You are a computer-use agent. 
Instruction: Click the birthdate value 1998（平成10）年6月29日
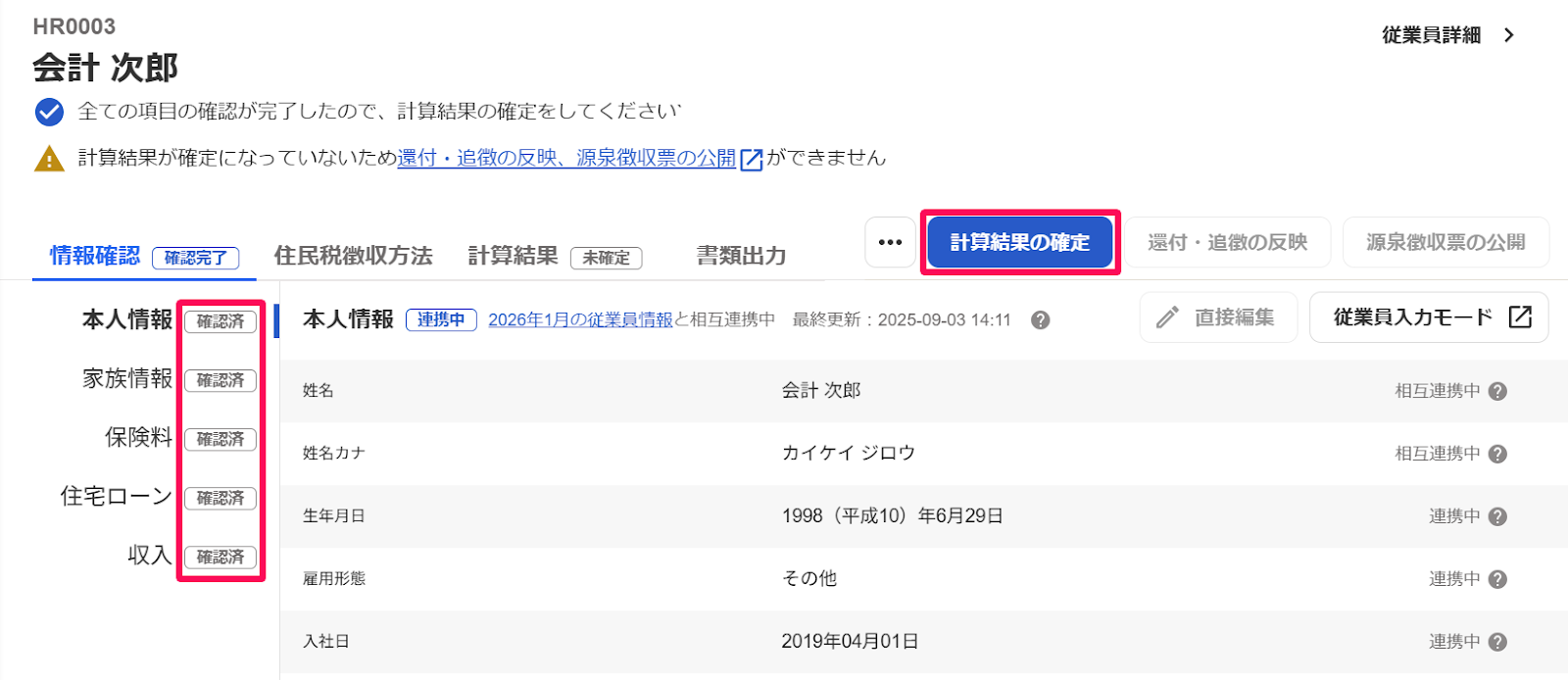[x=893, y=515]
